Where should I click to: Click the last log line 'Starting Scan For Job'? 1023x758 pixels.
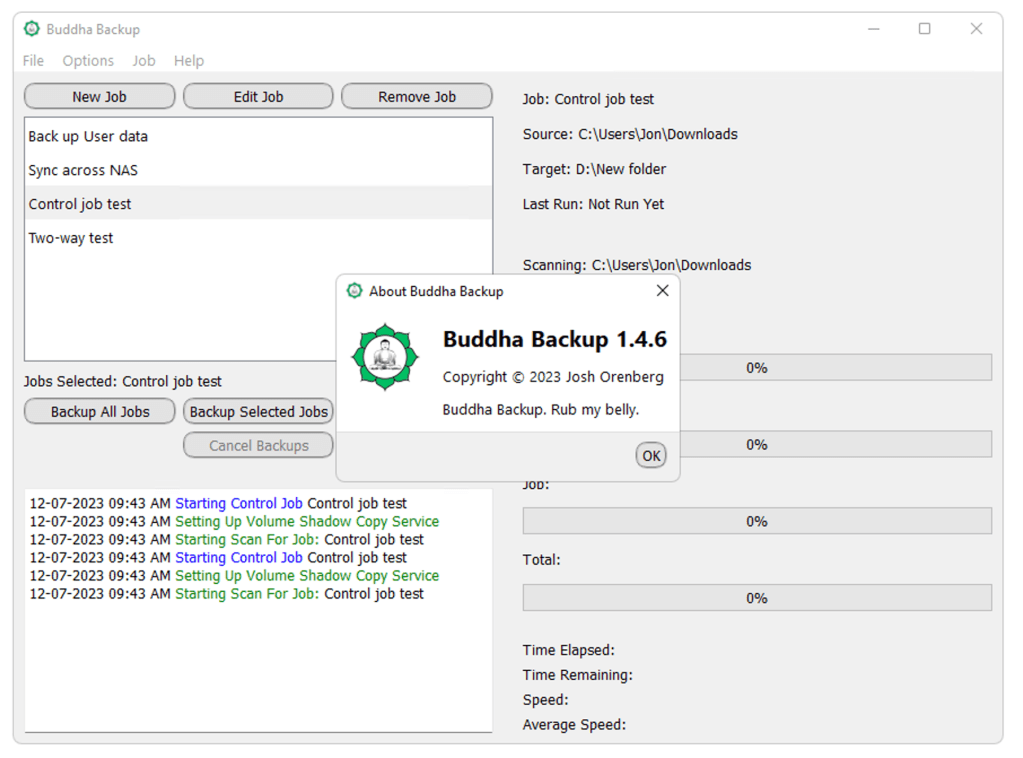point(226,594)
